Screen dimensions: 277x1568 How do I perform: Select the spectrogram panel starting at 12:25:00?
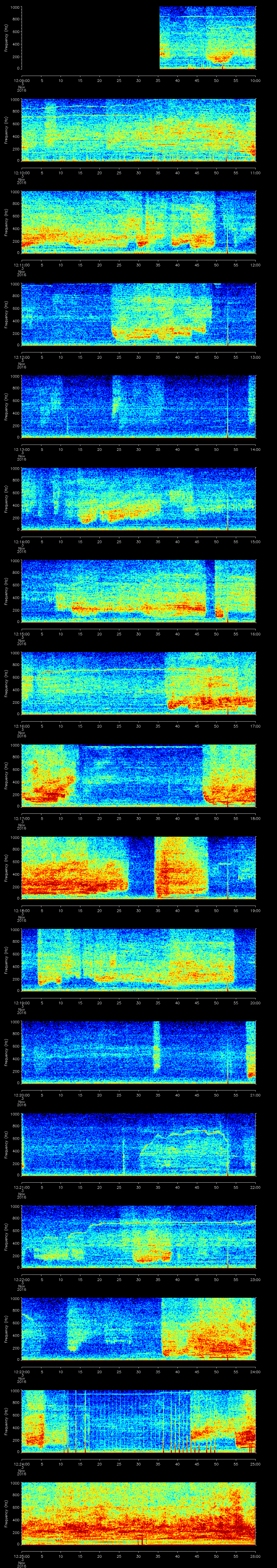tap(139, 1513)
